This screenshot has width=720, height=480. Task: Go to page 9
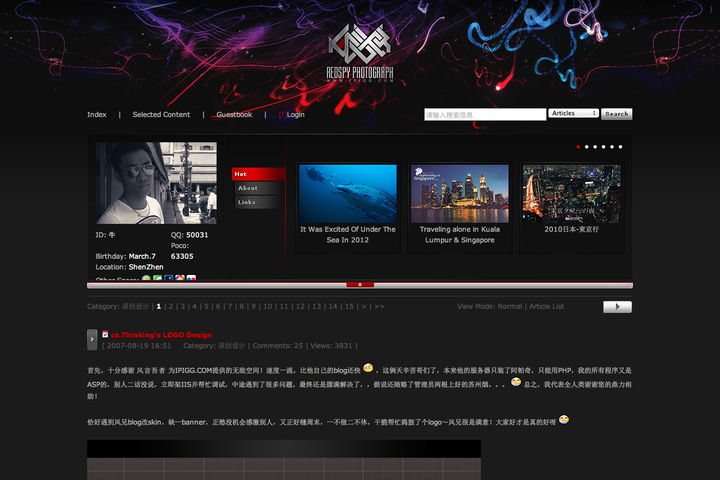click(253, 306)
